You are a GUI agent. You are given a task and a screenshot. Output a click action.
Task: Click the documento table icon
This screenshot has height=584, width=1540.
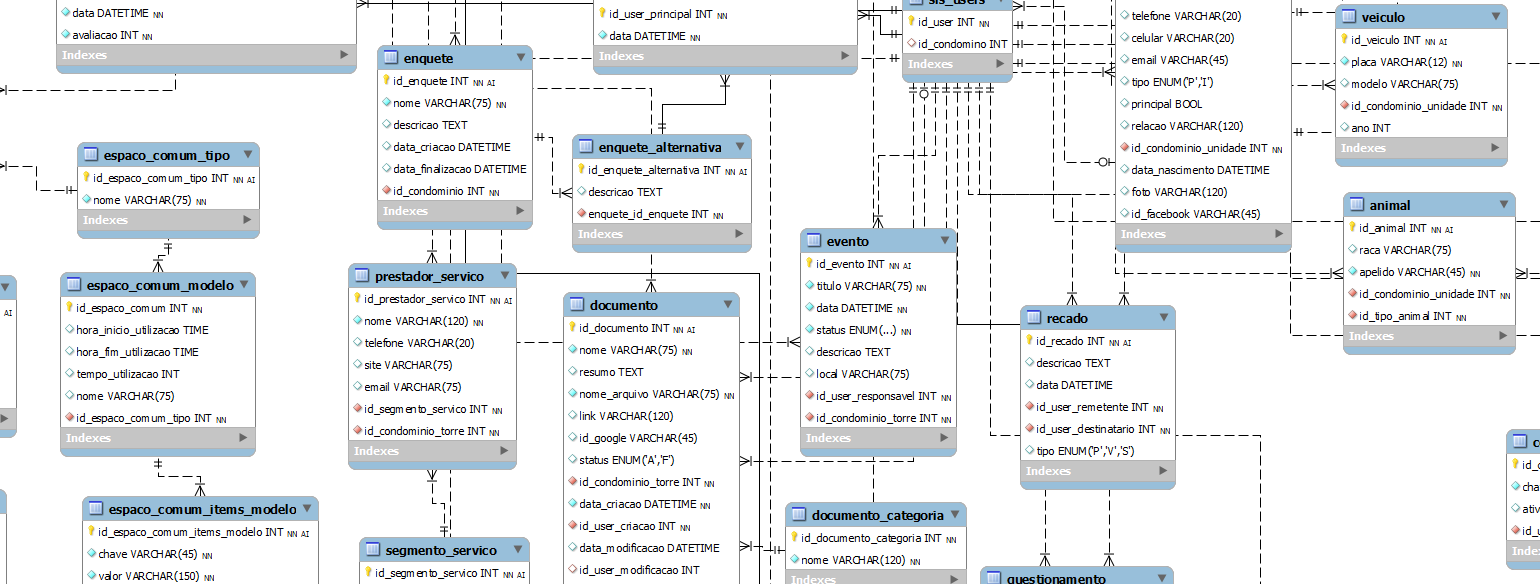(577, 305)
